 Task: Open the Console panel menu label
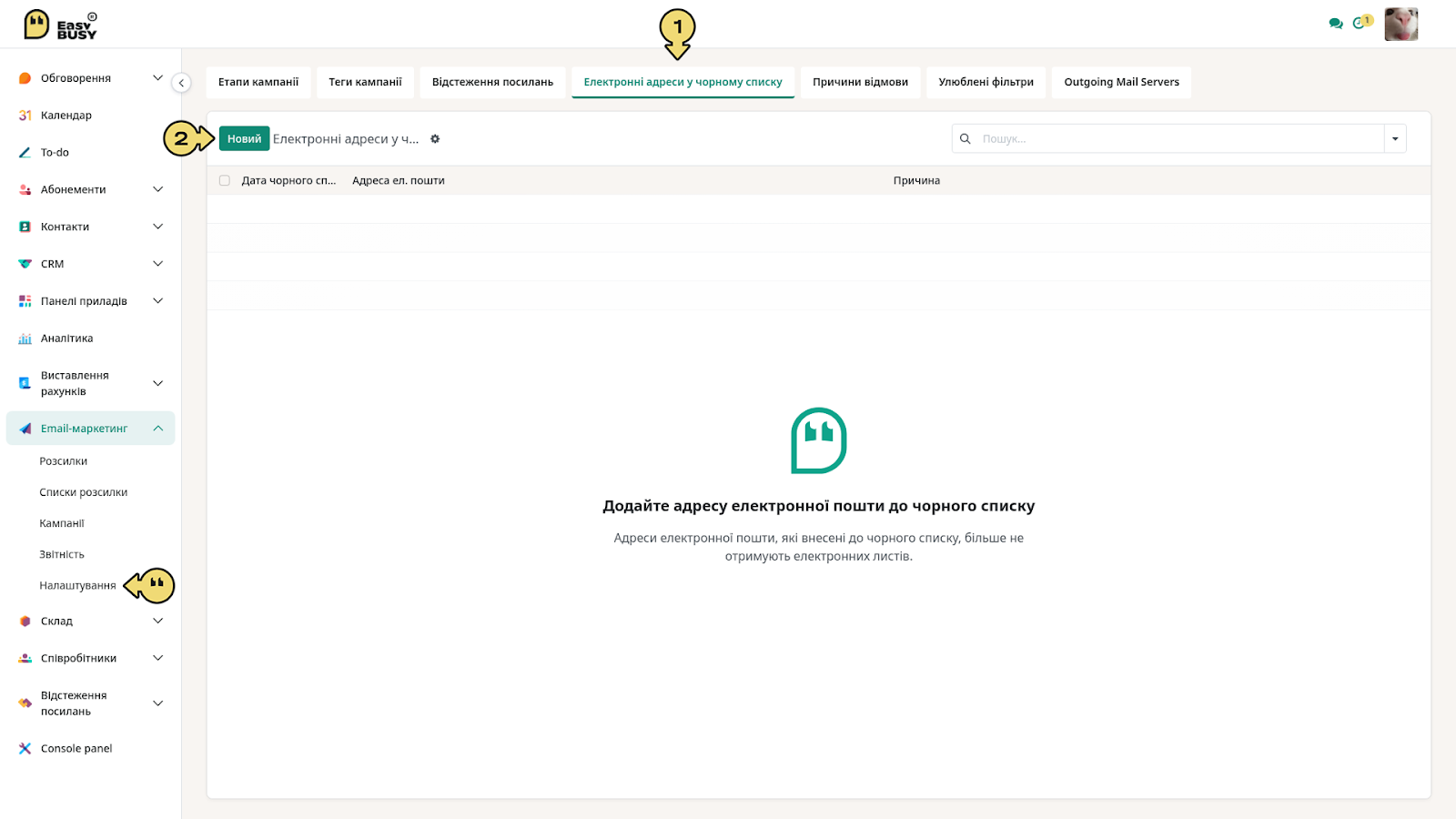(76, 749)
